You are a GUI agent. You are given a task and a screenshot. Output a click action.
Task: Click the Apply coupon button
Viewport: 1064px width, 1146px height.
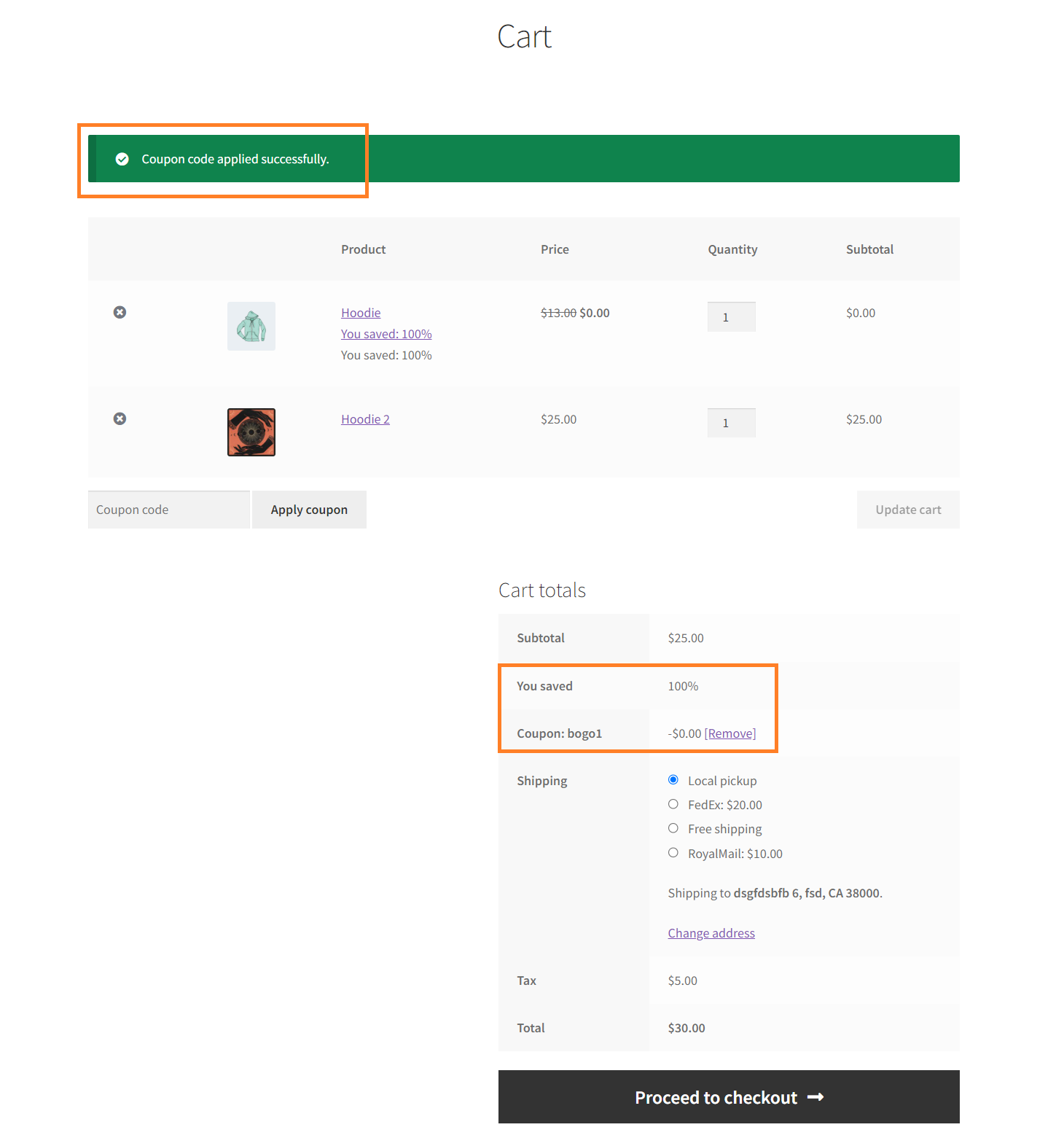pyautogui.click(x=309, y=510)
